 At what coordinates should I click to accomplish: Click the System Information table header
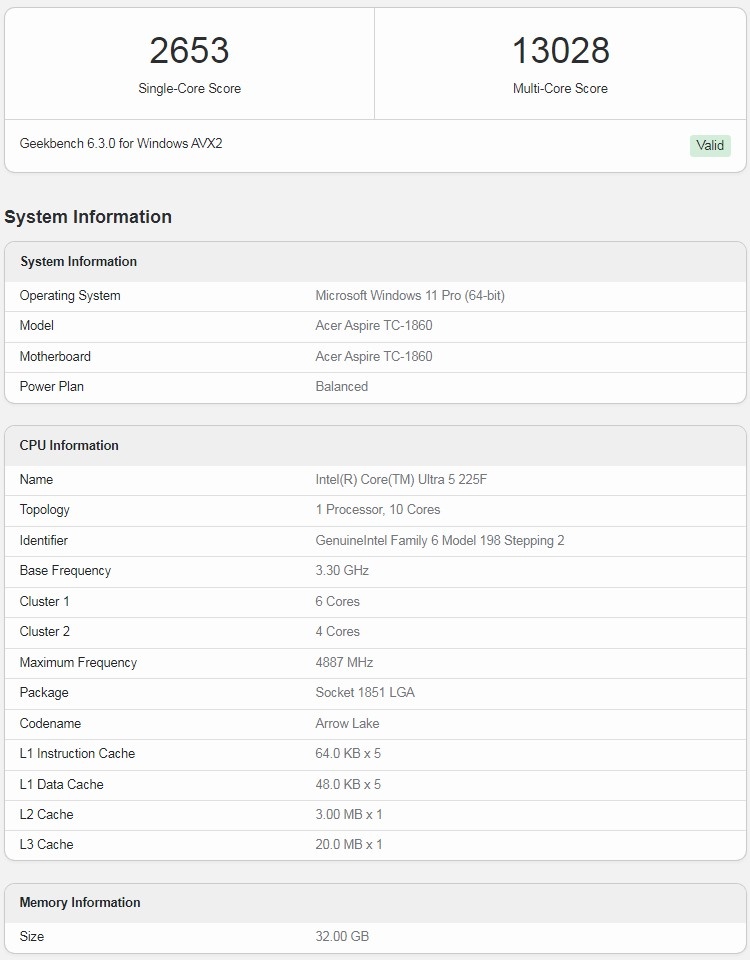click(78, 261)
